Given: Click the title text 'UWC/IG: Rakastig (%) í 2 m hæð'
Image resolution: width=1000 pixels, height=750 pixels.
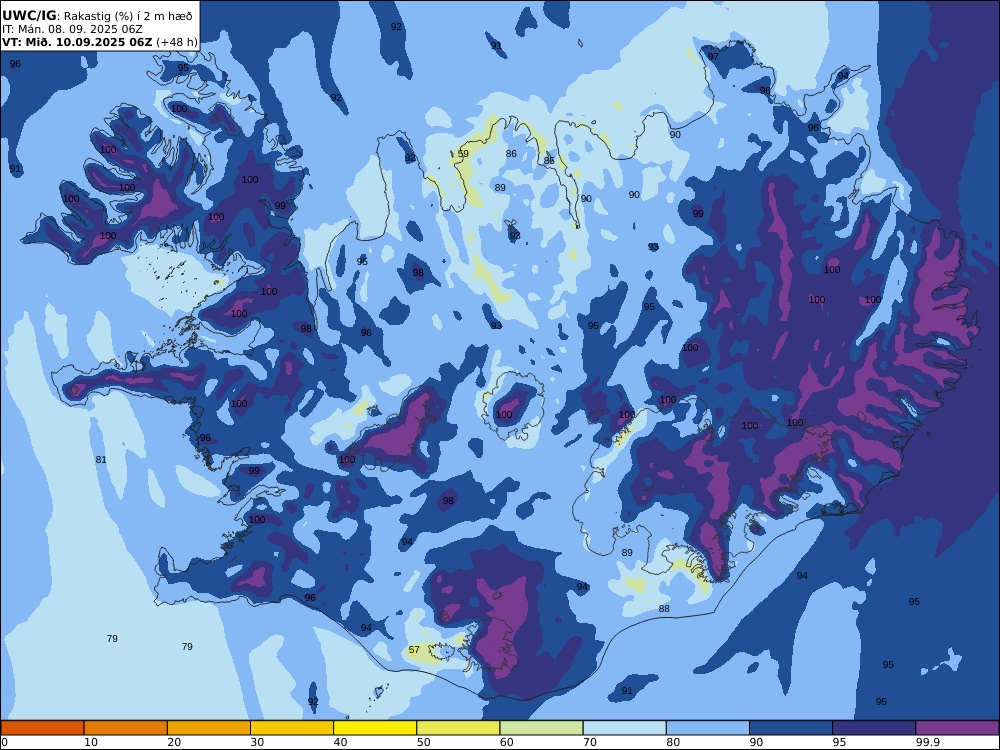Looking at the screenshot, I should click(97, 16).
